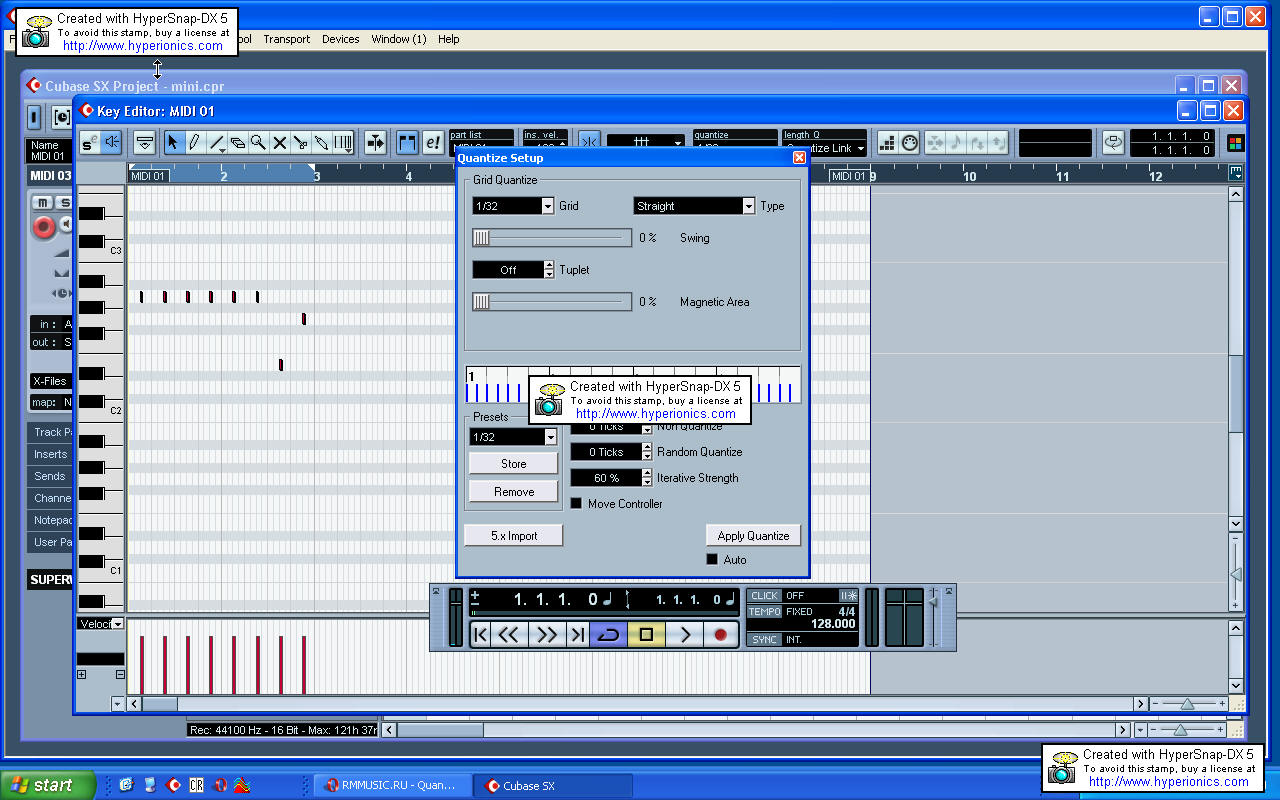This screenshot has width=1280, height=800.
Task: Select the Mute X tool
Action: tap(280, 143)
